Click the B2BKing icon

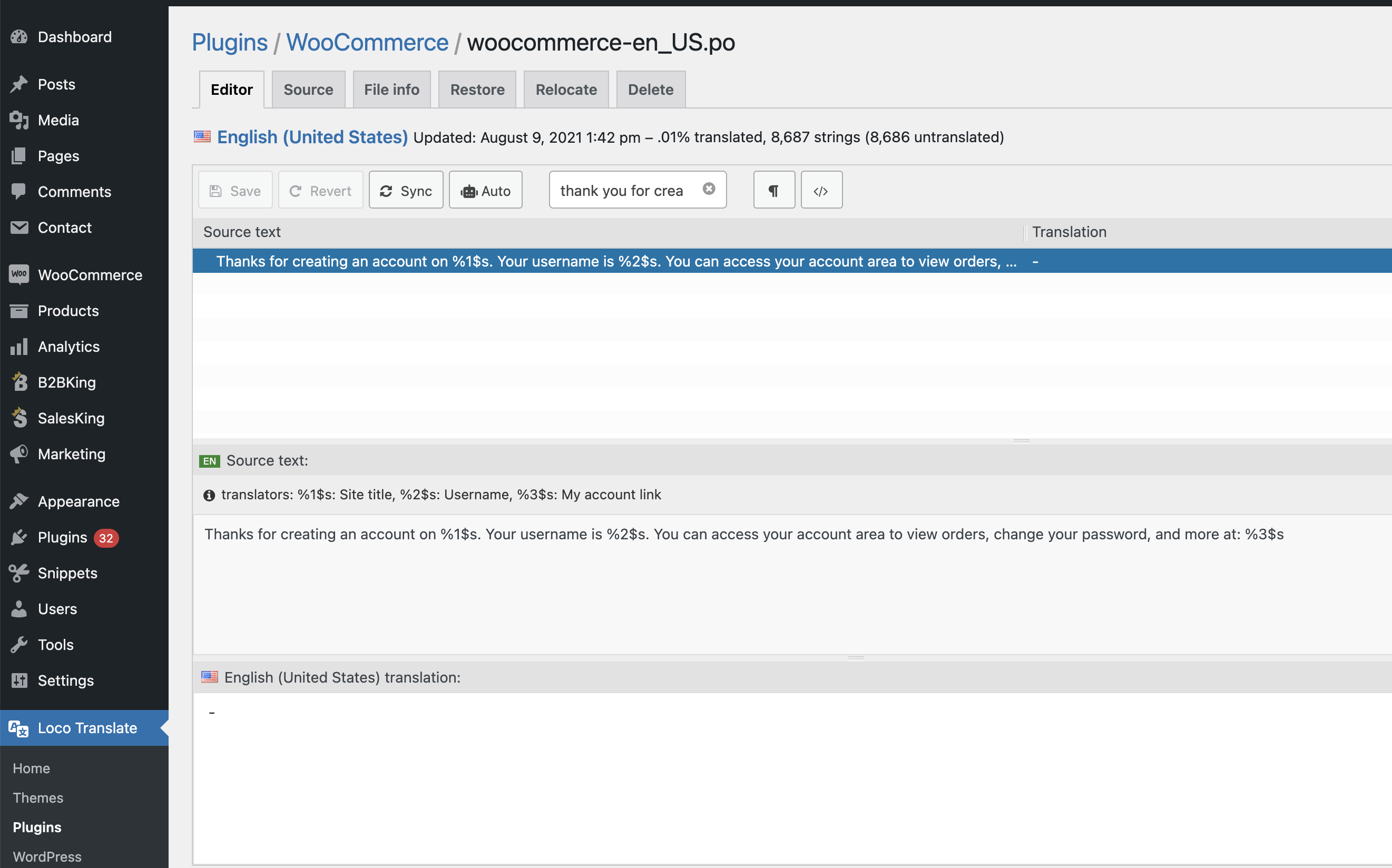pos(19,382)
